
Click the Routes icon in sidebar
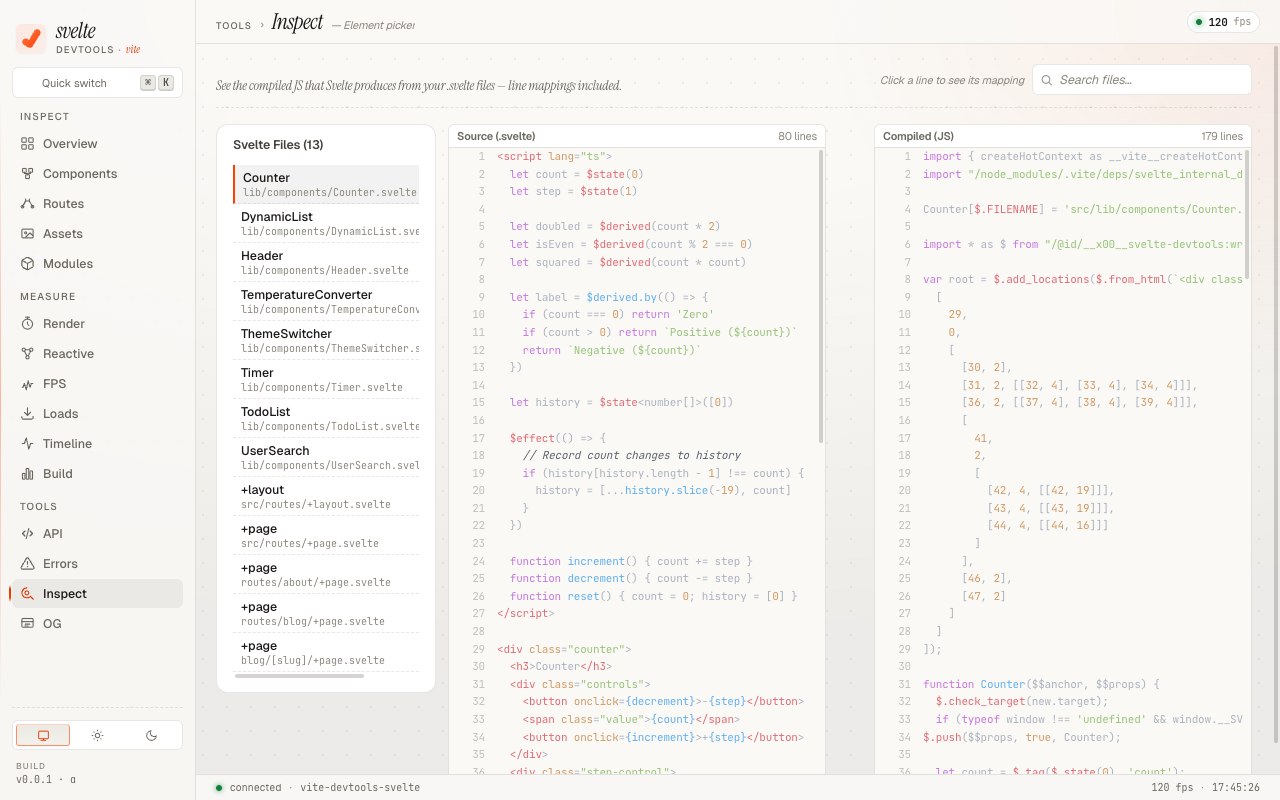pyautogui.click(x=28, y=204)
